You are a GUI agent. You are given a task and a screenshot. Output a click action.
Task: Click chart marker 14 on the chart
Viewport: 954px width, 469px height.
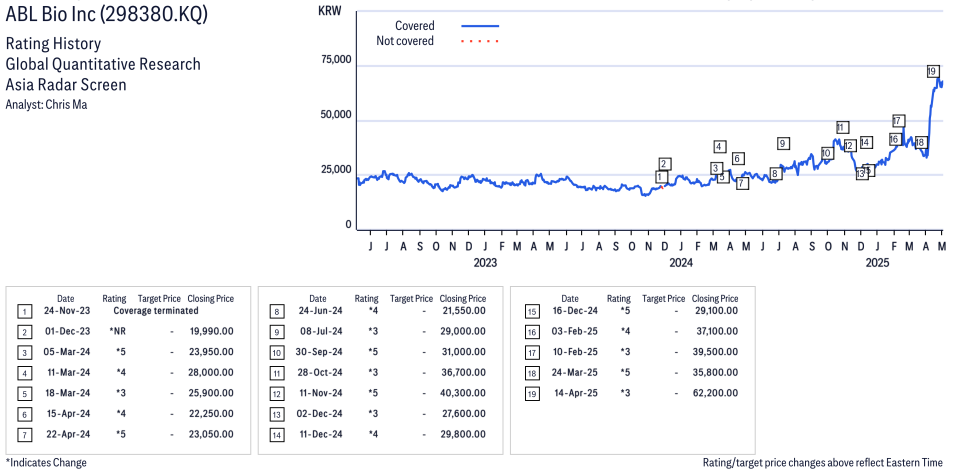pyautogui.click(x=866, y=142)
